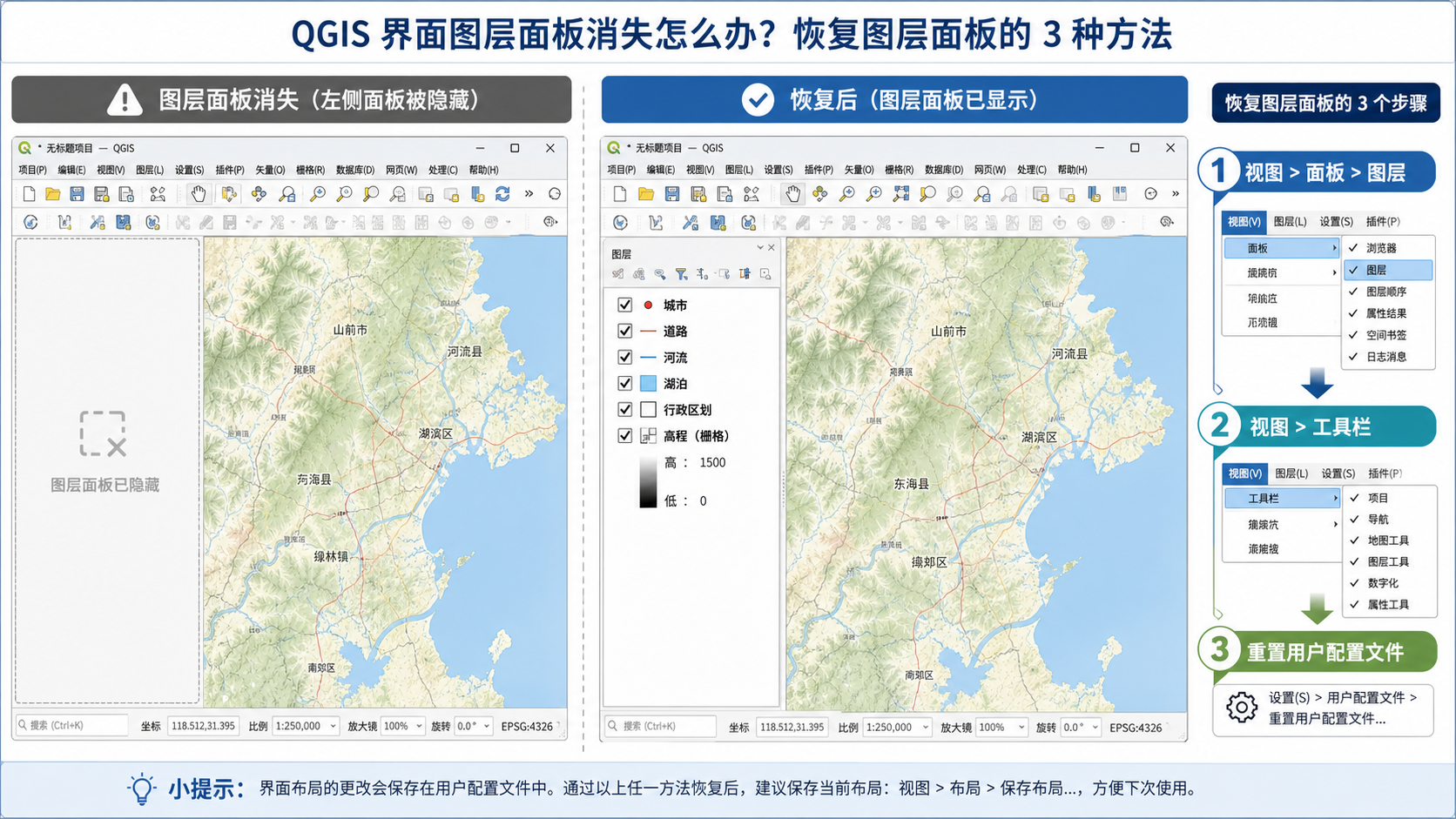Click 日志消息 entry in 面板 submenu
Image resolution: width=1456 pixels, height=819 pixels.
(1388, 357)
